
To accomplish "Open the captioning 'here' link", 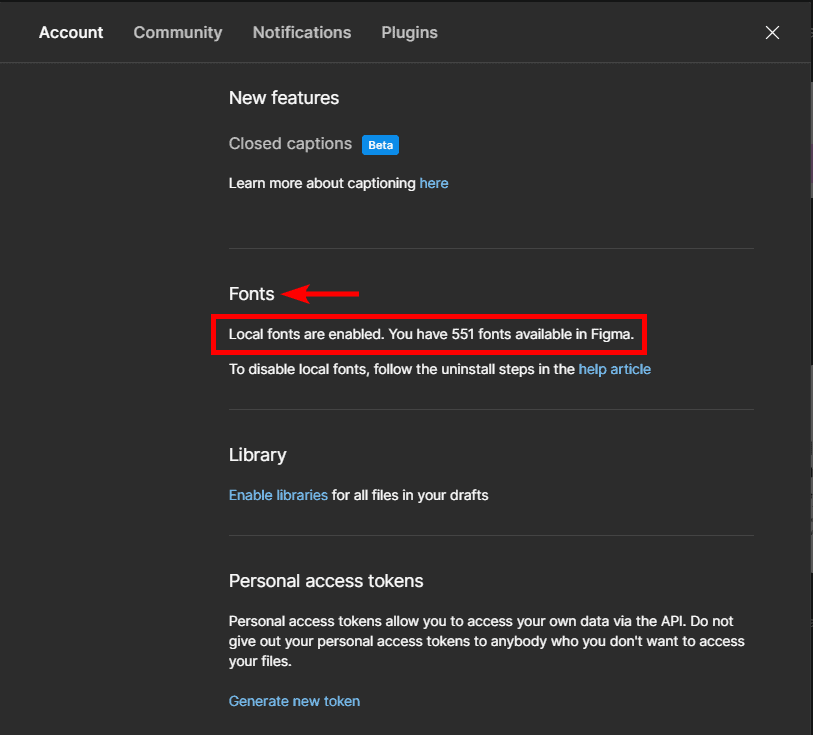I will click(434, 183).
